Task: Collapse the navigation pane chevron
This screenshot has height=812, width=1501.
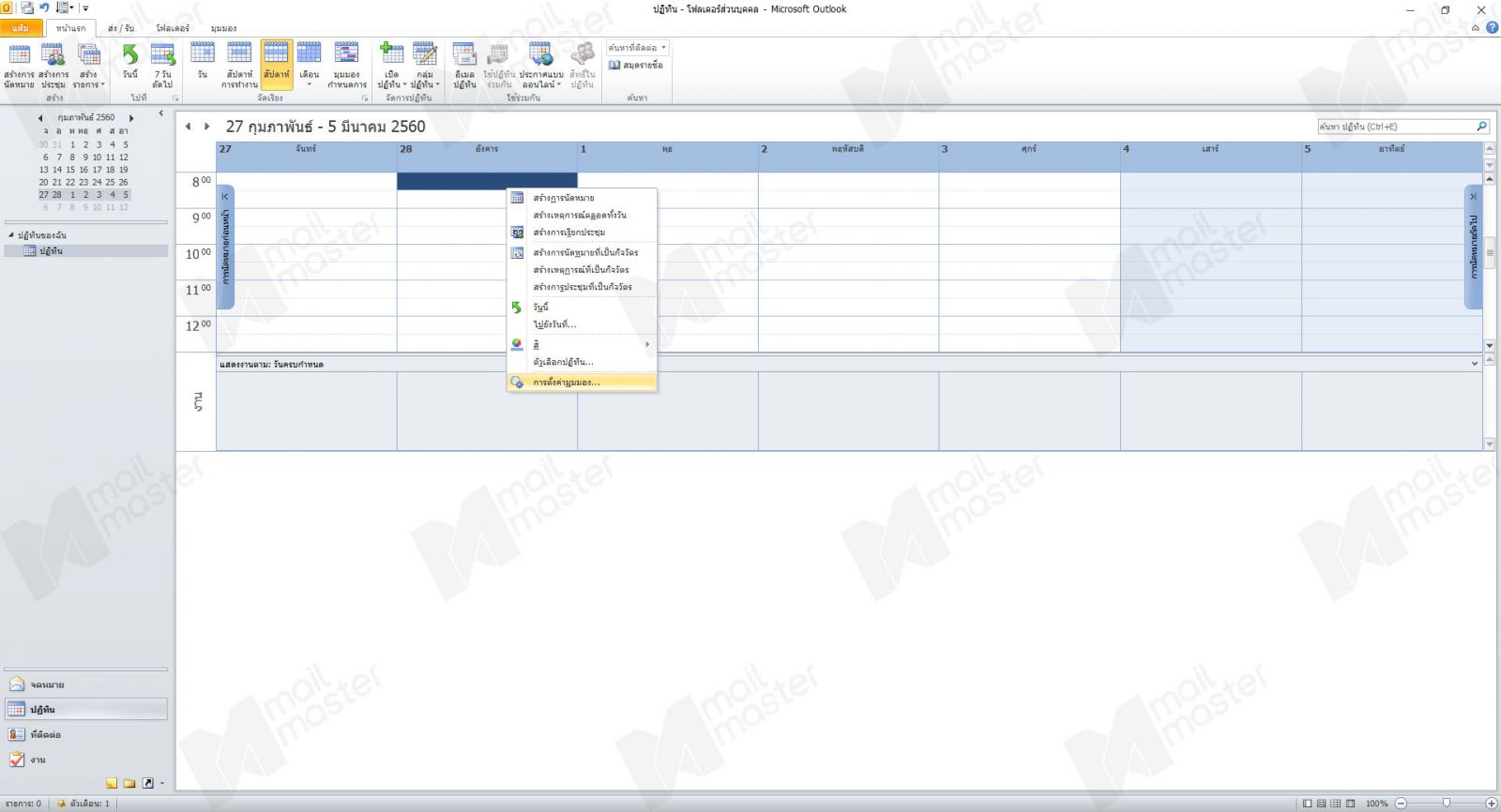Action: [x=160, y=113]
